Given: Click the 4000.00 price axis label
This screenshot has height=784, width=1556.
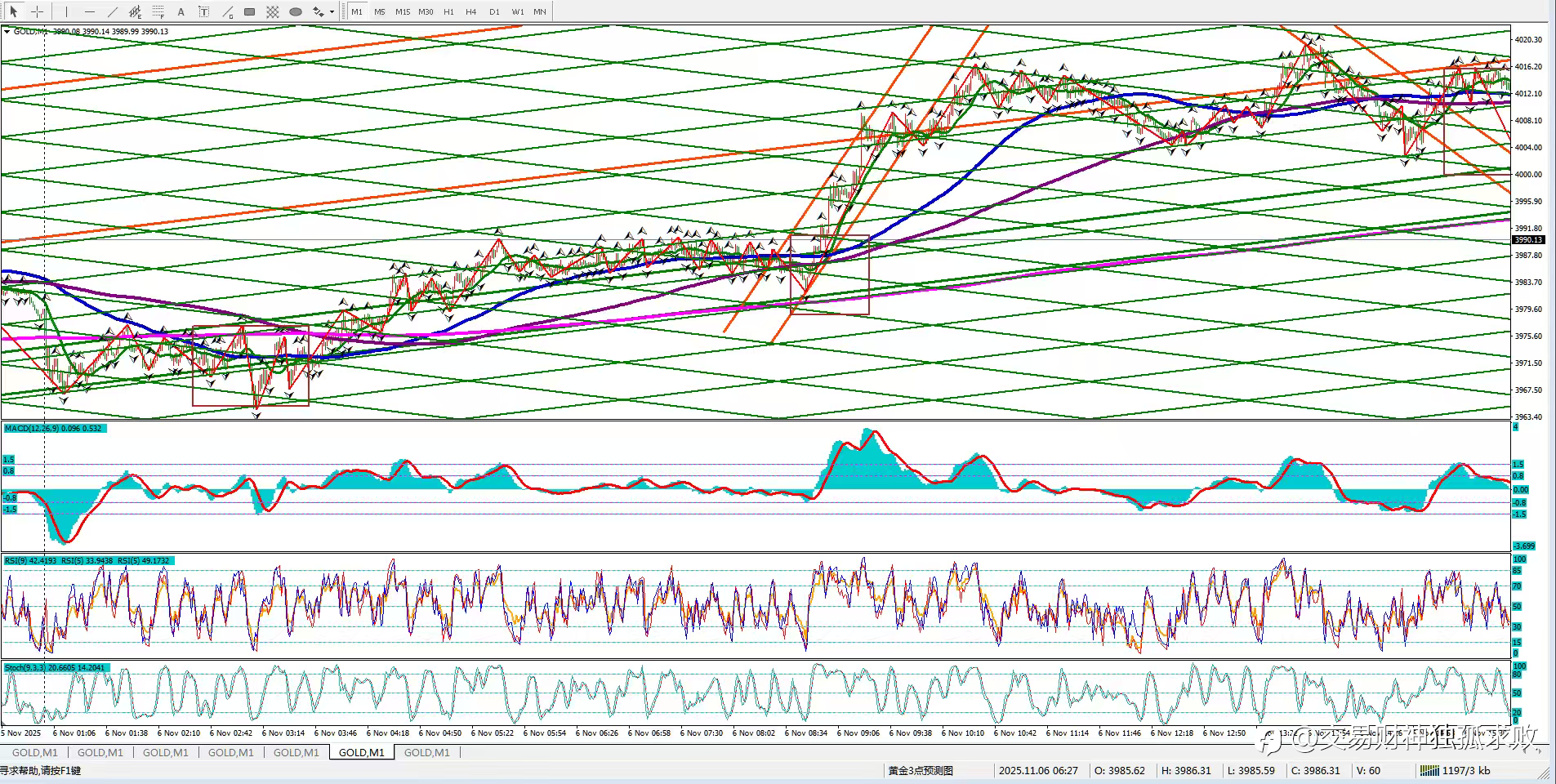Looking at the screenshot, I should (x=1528, y=174).
